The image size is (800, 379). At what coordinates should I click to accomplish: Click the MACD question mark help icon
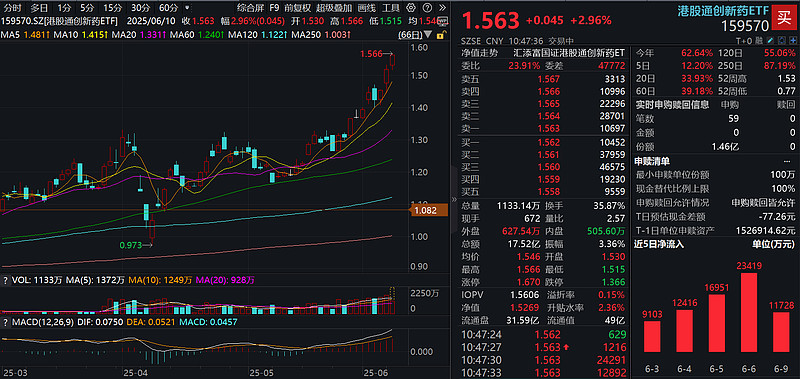[x=6, y=322]
